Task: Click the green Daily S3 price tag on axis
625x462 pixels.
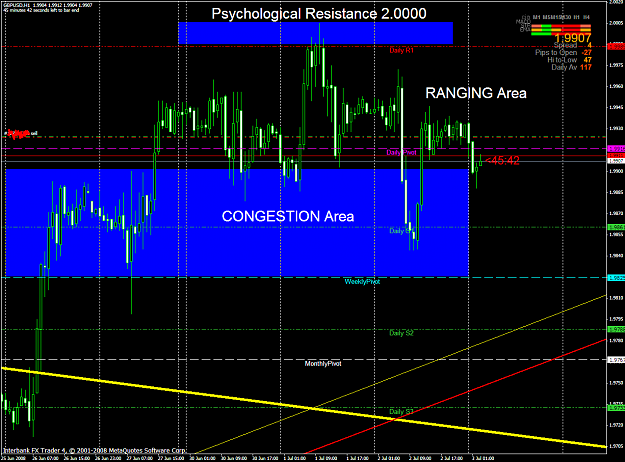Action: 615,408
